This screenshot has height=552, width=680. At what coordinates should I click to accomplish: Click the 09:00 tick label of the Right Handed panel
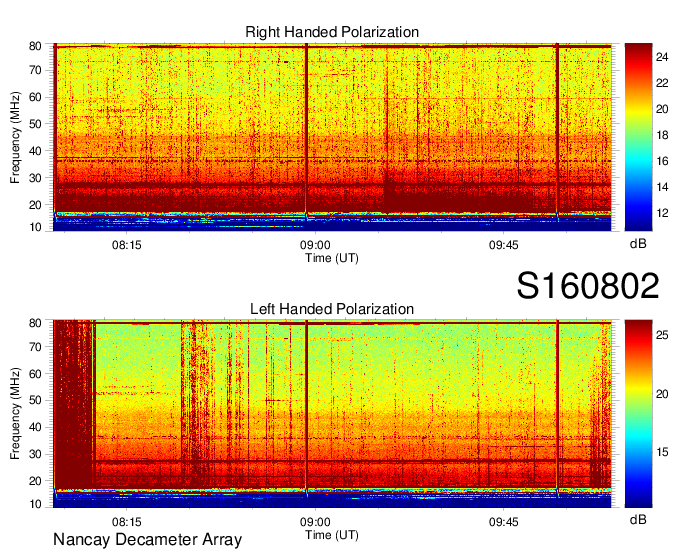[315, 245]
